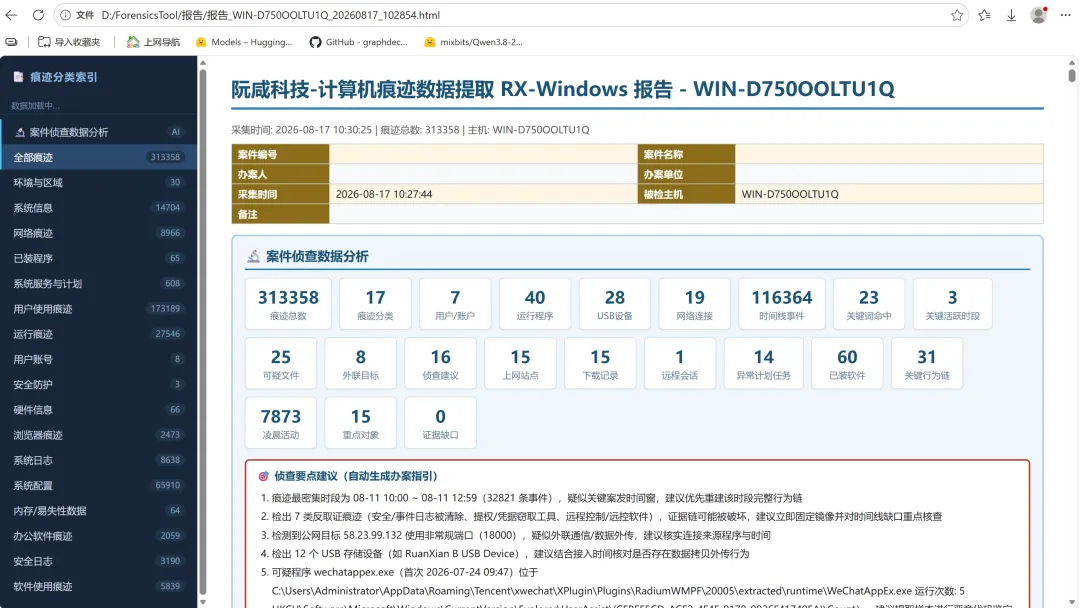Viewport: 1080px width, 608px height.
Task: Select 系统信息 category in sidebar
Action: click(x=98, y=208)
